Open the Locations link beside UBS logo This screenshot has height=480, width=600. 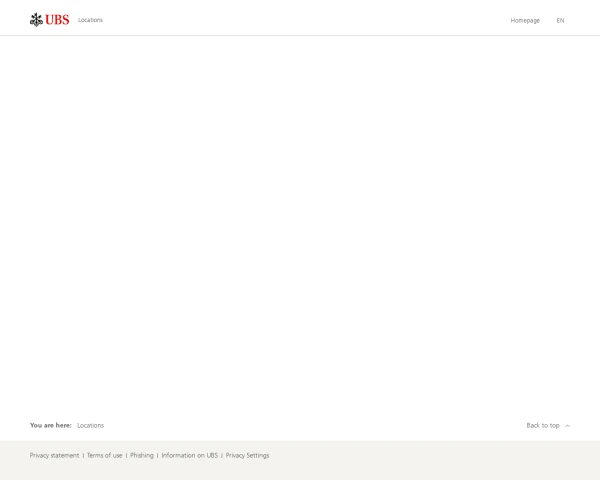coord(90,20)
